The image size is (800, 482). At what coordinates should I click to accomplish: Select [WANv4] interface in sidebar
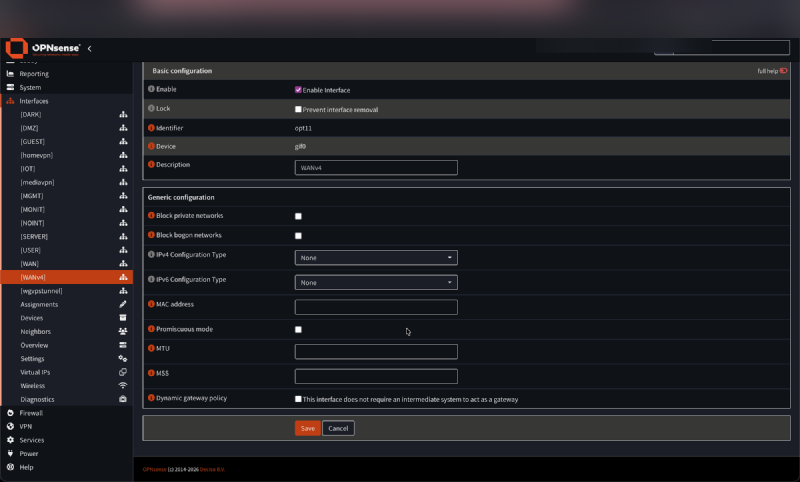[x=67, y=277]
